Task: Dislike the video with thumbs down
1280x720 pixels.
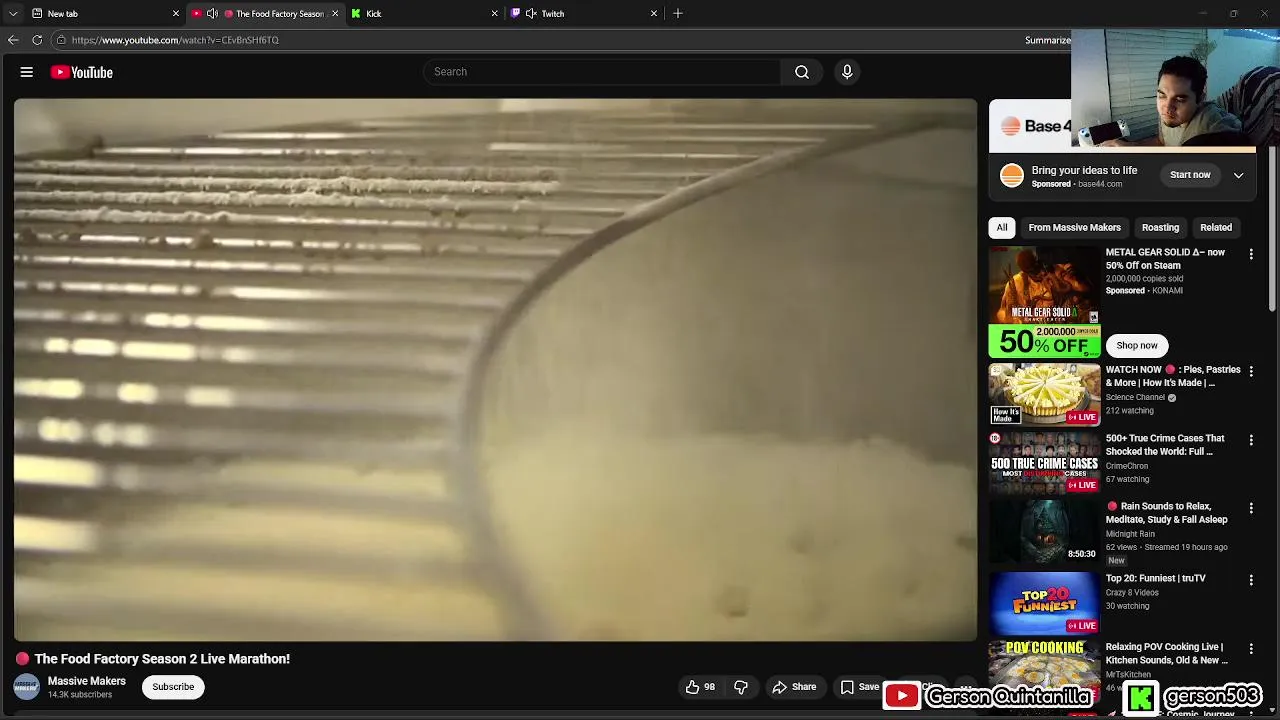Action: pyautogui.click(x=741, y=687)
